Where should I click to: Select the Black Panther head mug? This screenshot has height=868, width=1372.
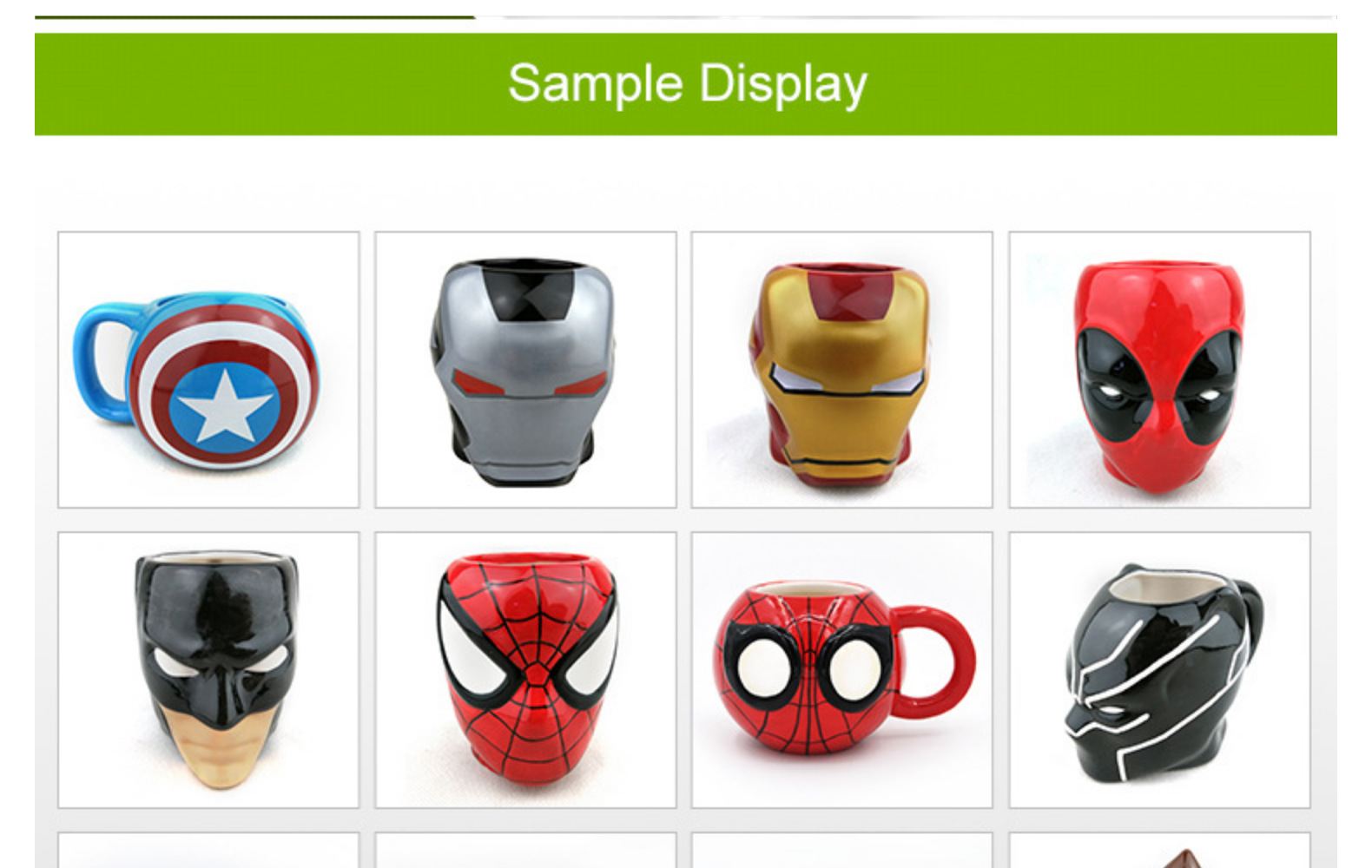tap(1159, 670)
